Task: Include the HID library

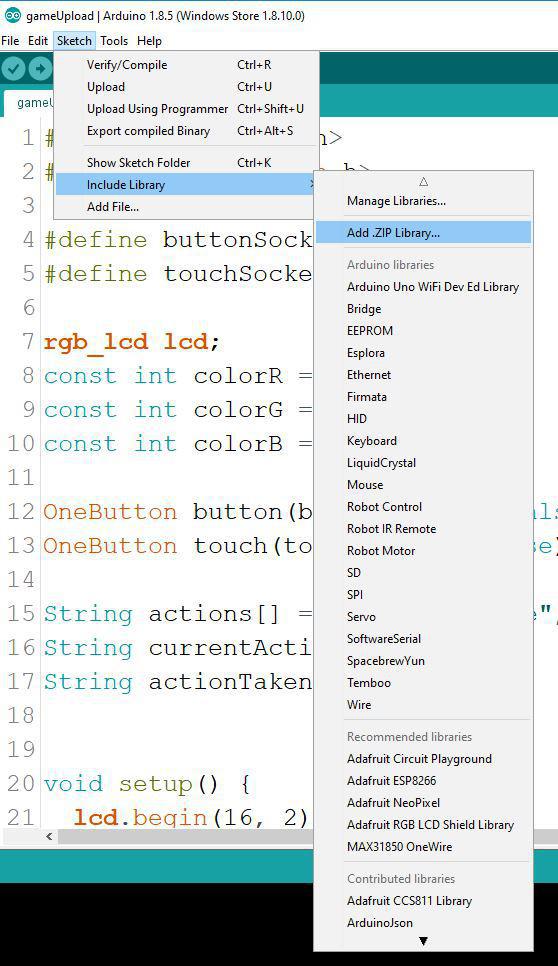Action: (423, 419)
